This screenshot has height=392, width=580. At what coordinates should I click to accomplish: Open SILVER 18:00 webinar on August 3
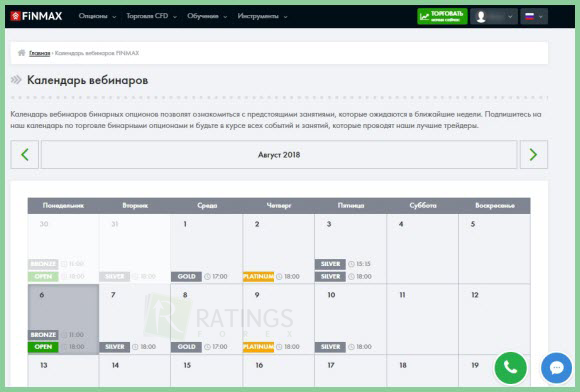click(x=330, y=277)
